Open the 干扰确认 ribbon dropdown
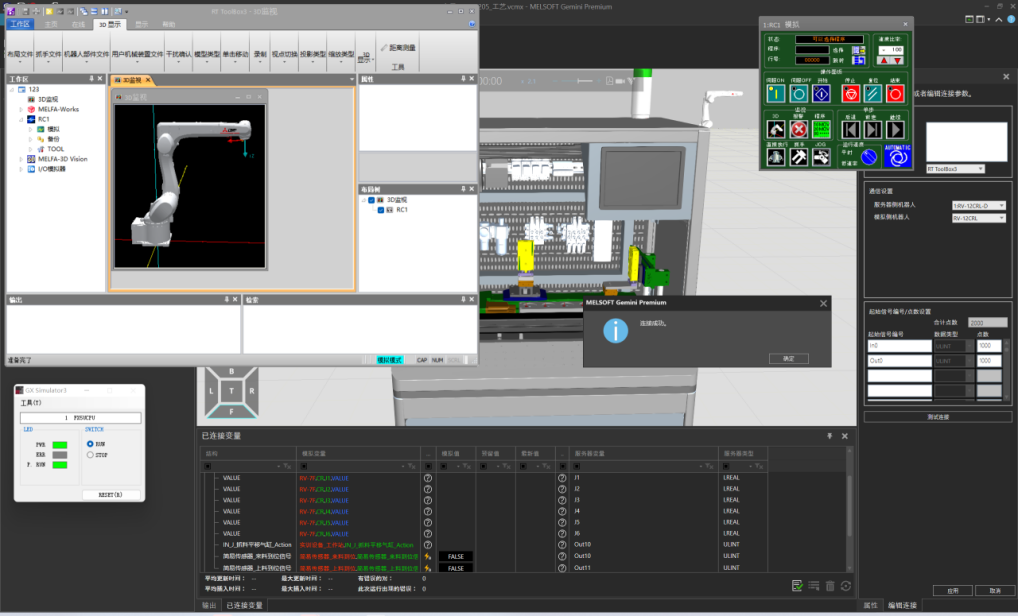The width and height of the screenshot is (1019, 616). click(x=178, y=55)
